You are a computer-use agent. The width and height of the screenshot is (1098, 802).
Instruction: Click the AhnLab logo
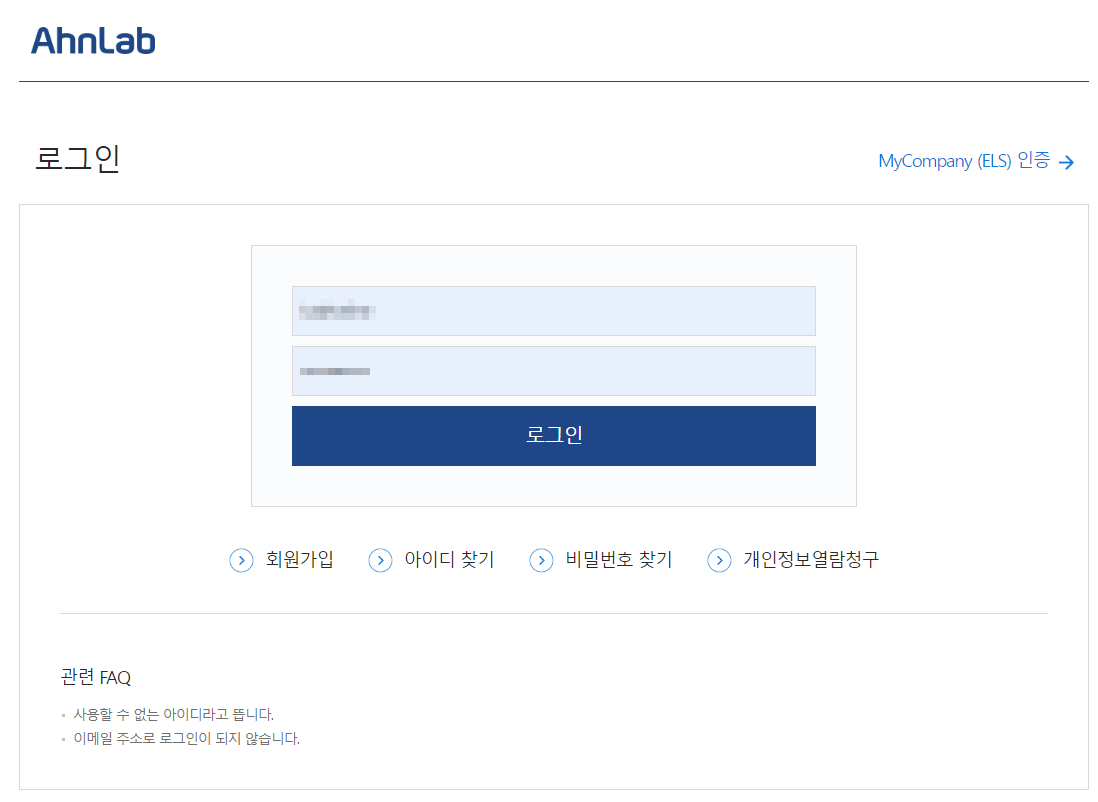92,40
